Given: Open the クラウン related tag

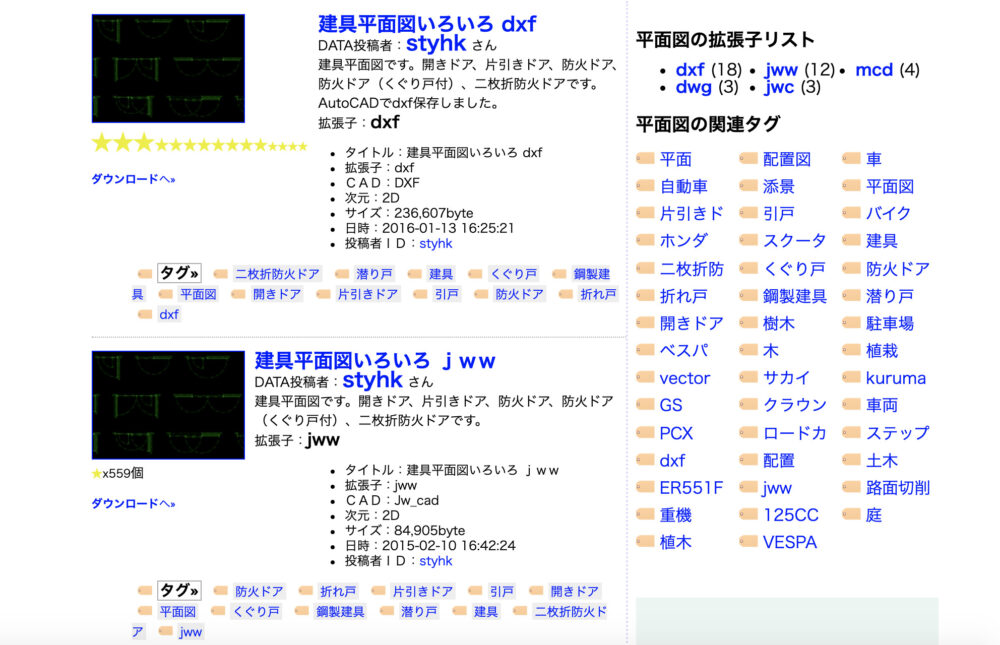Looking at the screenshot, I should pos(794,405).
